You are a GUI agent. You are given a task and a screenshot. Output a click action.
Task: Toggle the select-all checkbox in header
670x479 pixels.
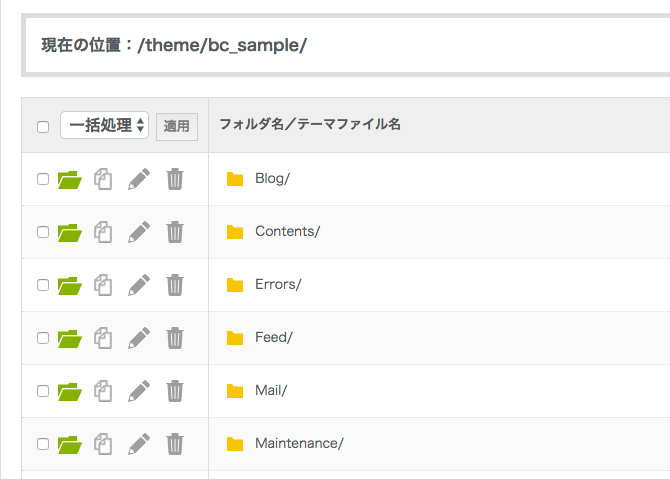tap(43, 127)
